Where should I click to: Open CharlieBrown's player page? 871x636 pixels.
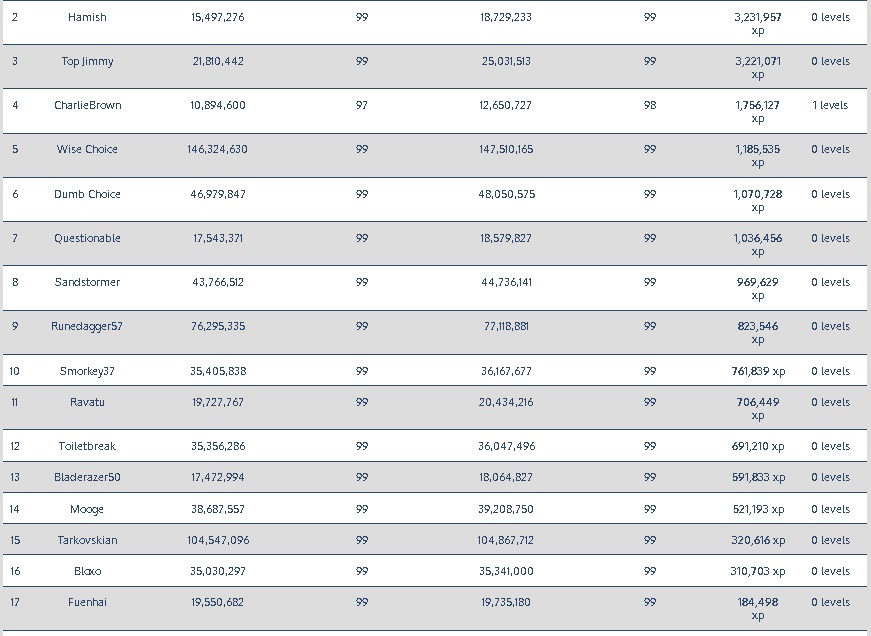(87, 105)
